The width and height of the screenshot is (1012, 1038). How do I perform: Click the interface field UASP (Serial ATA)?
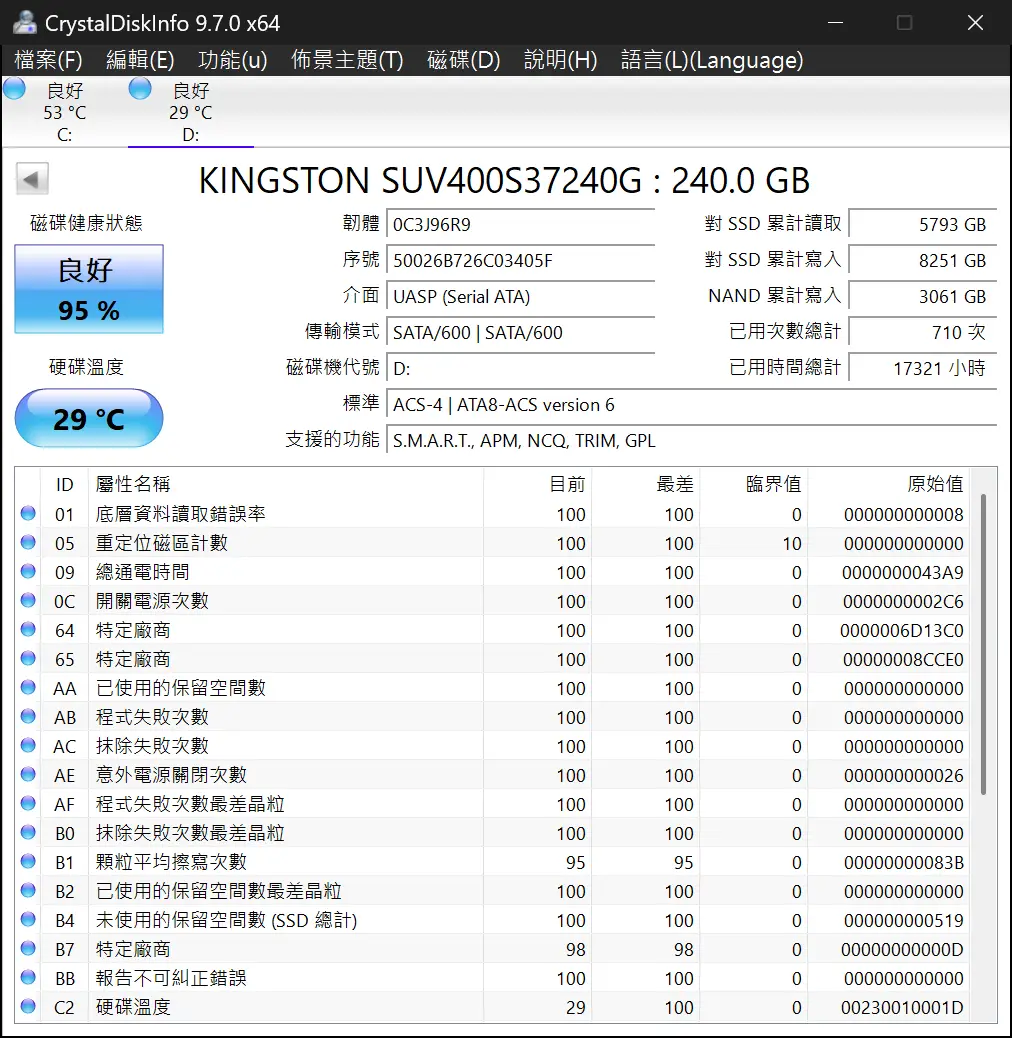(521, 296)
